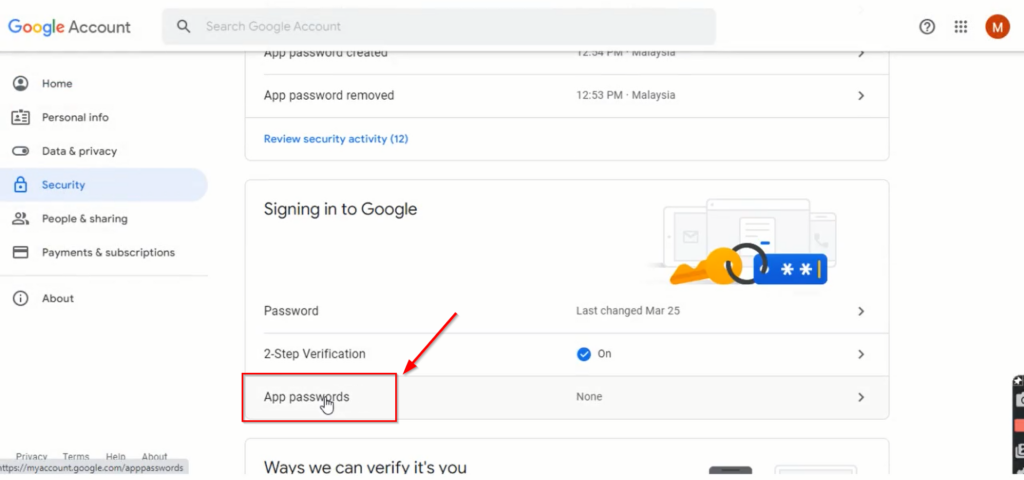The image size is (1024, 480).
Task: Click the search magnifier icon
Action: tap(184, 27)
